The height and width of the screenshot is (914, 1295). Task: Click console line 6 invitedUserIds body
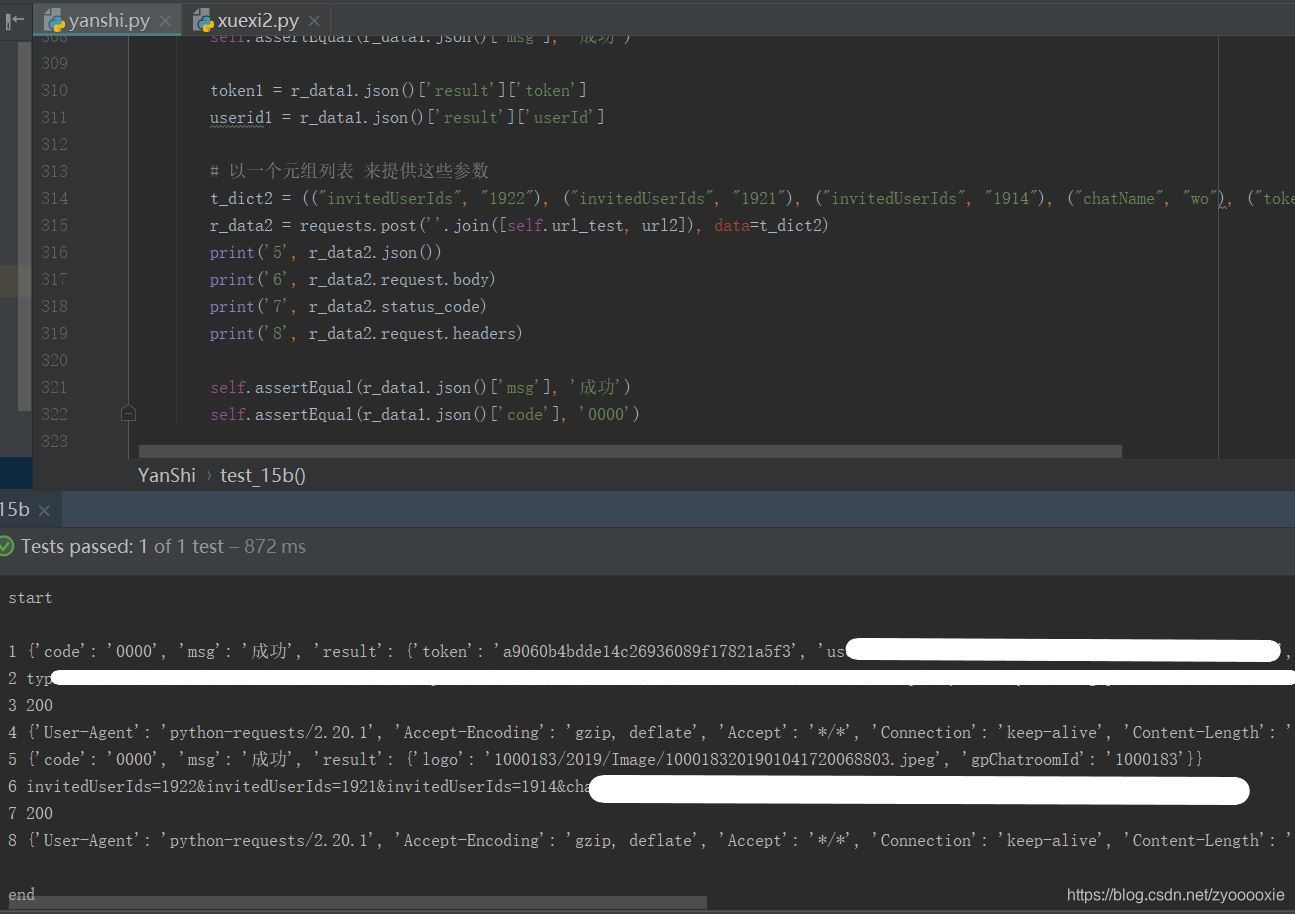pyautogui.click(x=629, y=786)
